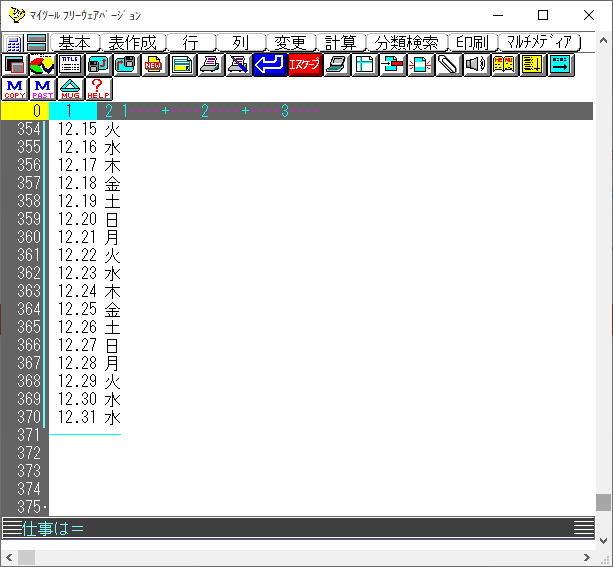The width and height of the screenshot is (613, 567).
Task: Click the TITLE list icon
Action: point(70,65)
